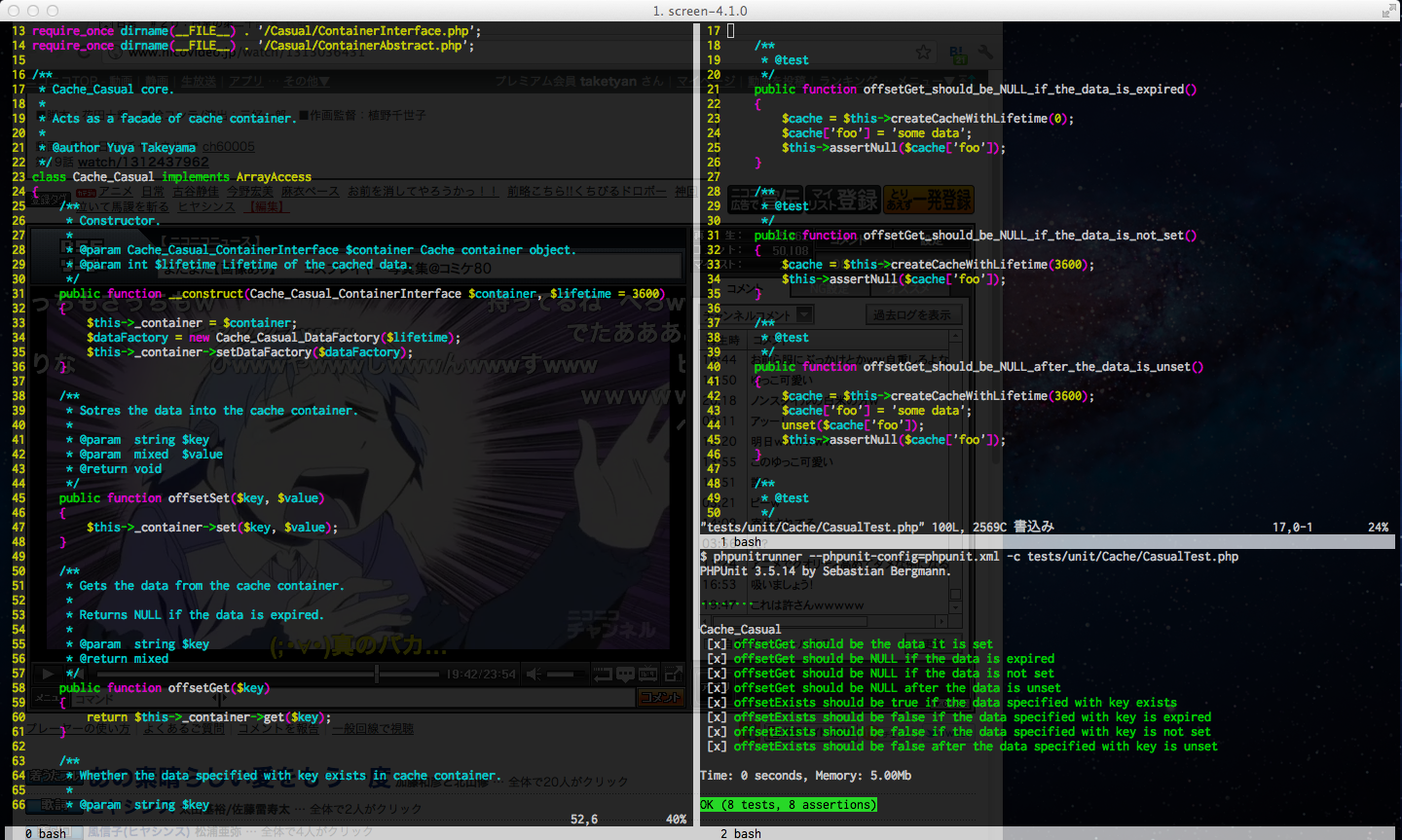Click the 'Time: 0 seconds, Memory: 5.00Mb' line
The height and width of the screenshot is (840, 1402).
point(805,776)
